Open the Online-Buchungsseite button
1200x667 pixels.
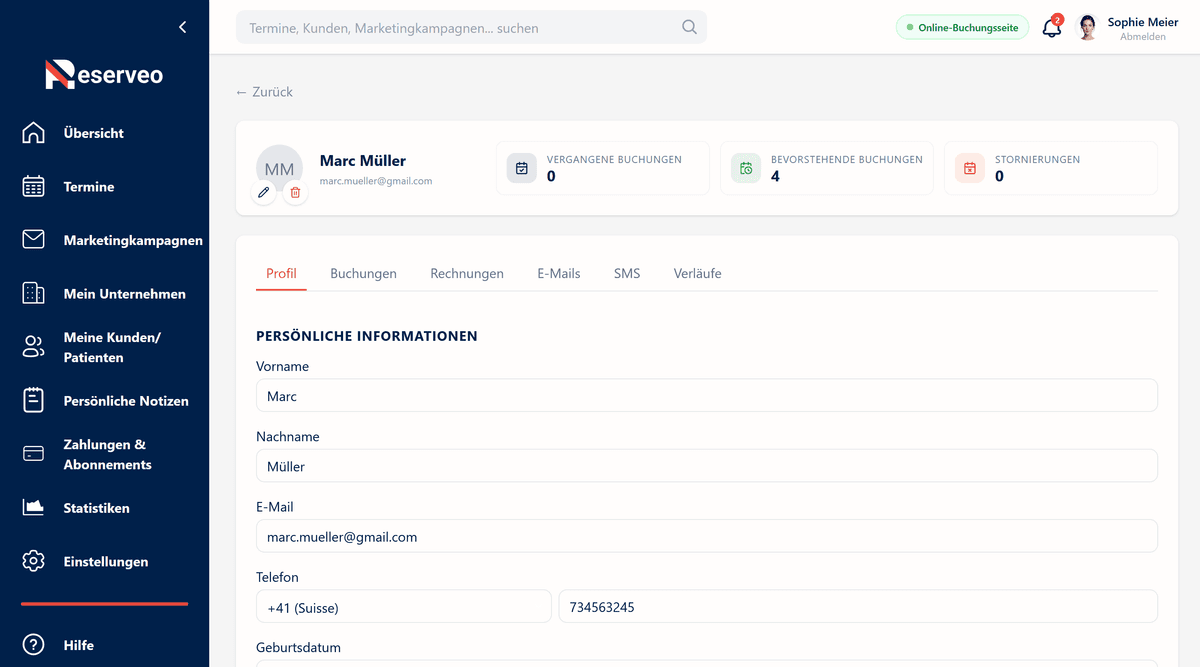tap(962, 27)
